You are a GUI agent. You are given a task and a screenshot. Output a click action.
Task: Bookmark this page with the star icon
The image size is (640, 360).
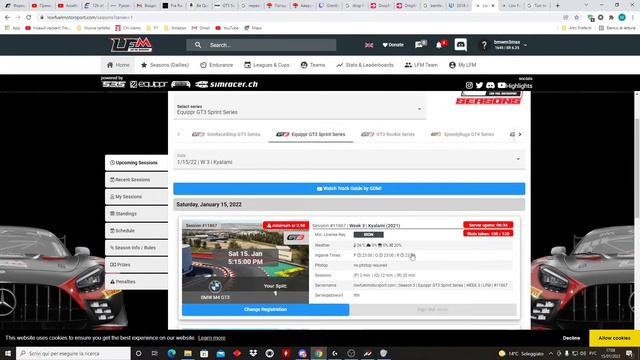[x=576, y=18]
